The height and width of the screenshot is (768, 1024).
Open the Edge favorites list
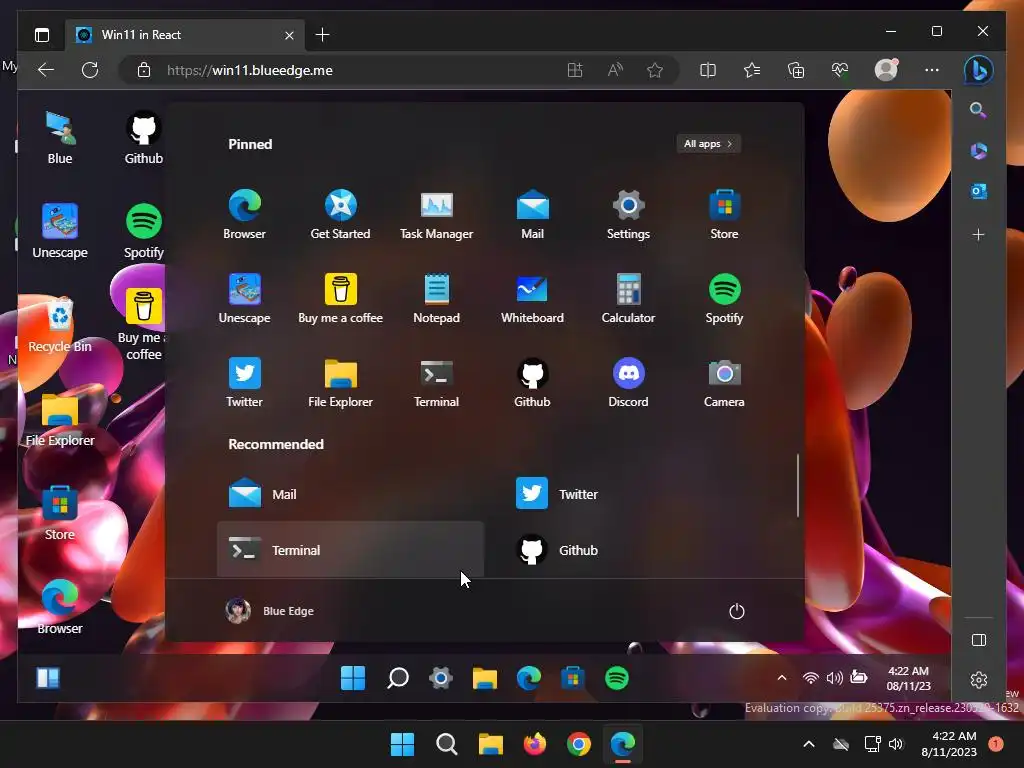pos(752,70)
